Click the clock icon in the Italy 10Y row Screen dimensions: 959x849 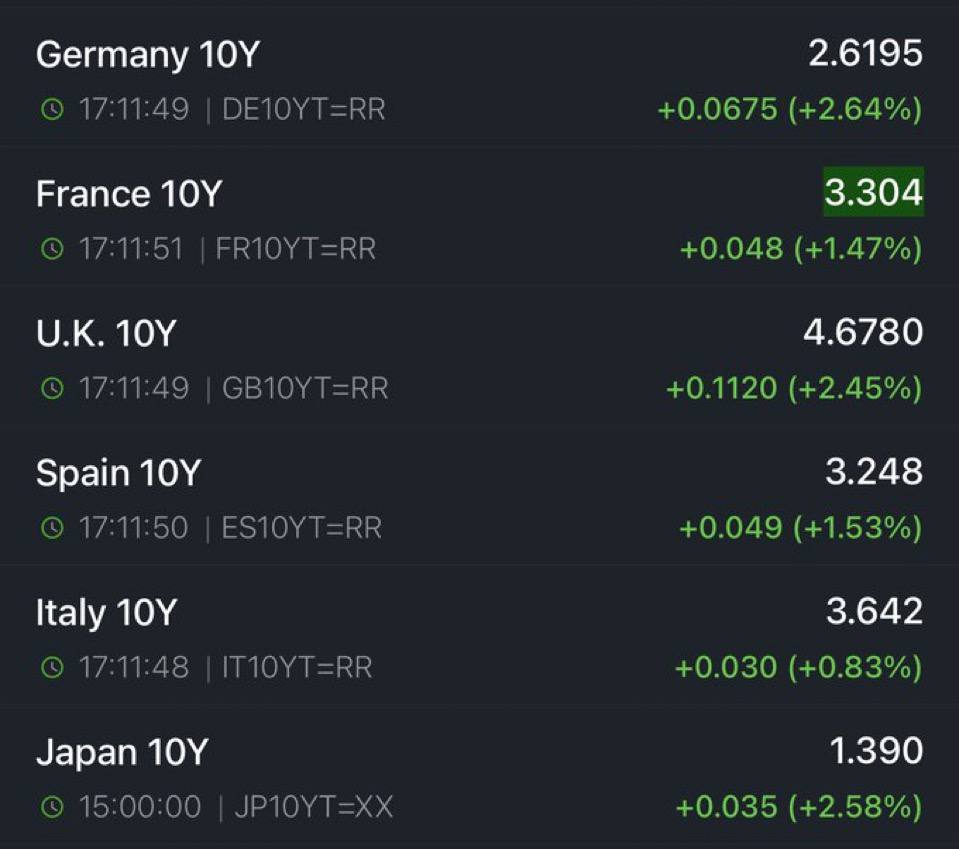(51, 667)
